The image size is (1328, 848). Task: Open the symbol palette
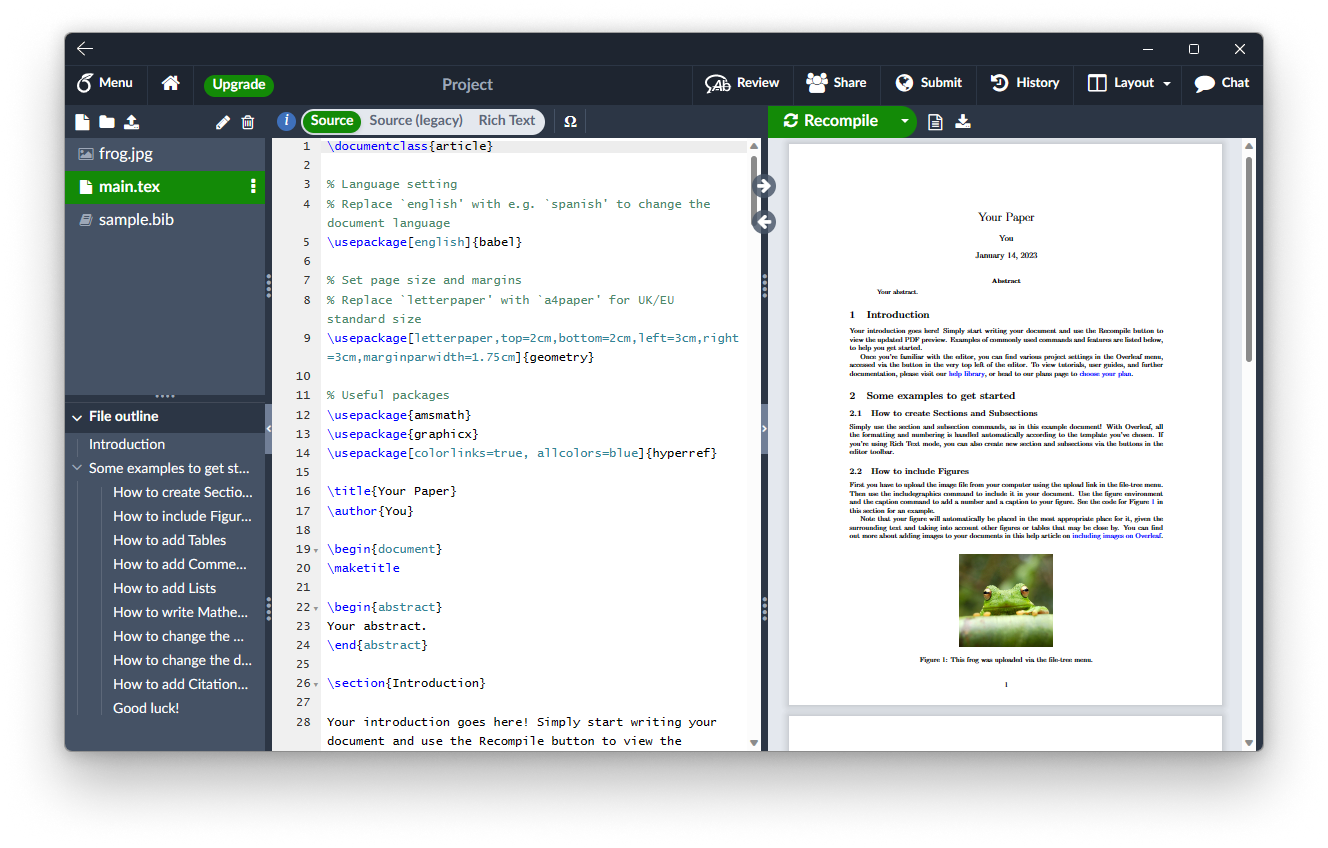click(x=570, y=121)
